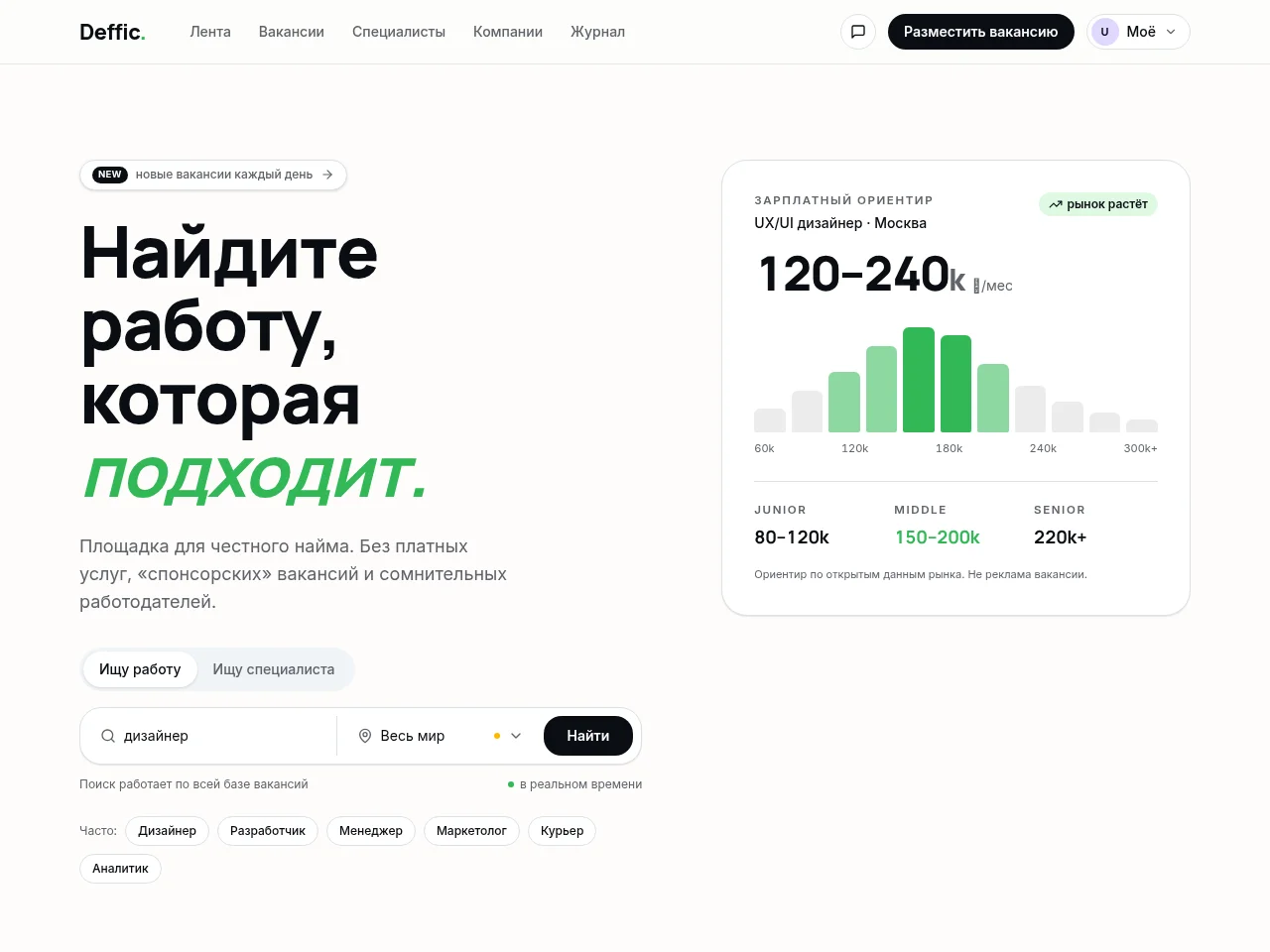
Task: Open Компании in the navigation
Action: pyautogui.click(x=508, y=32)
